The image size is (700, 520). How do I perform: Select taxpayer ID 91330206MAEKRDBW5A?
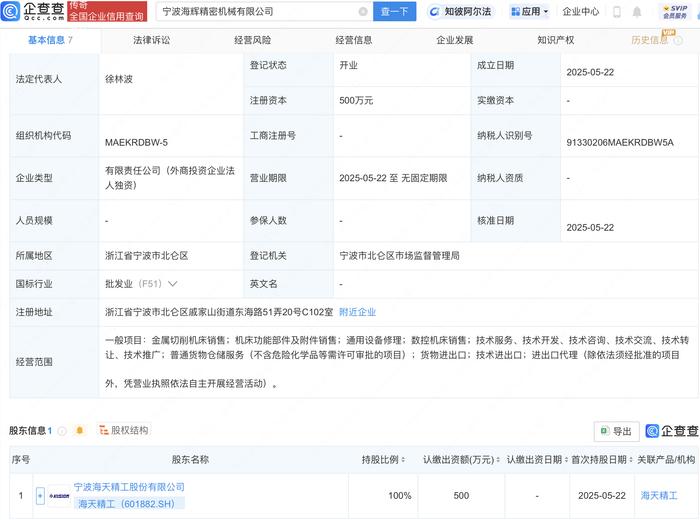coord(620,143)
